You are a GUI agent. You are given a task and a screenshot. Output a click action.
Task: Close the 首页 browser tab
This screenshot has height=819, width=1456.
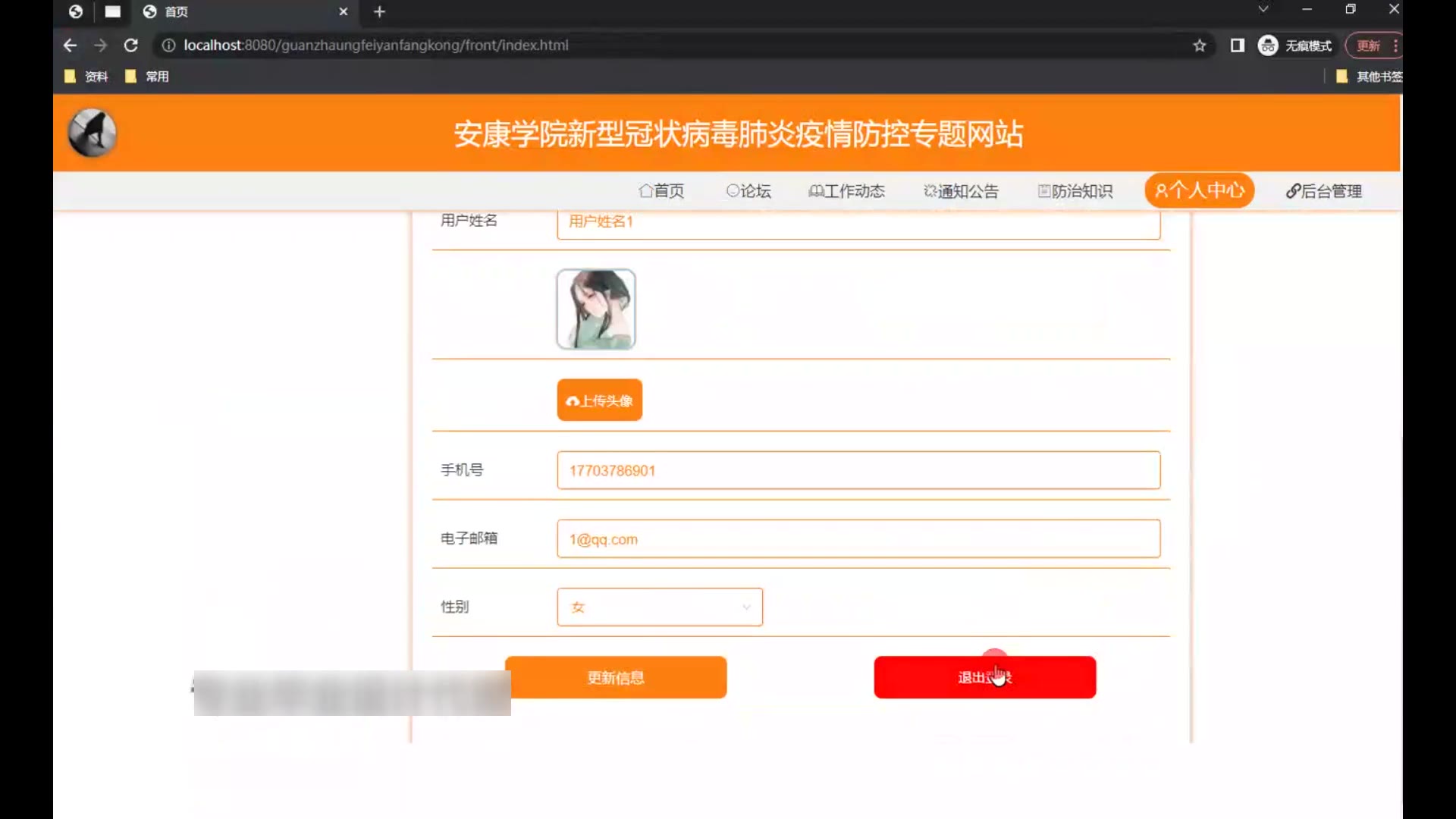point(343,11)
